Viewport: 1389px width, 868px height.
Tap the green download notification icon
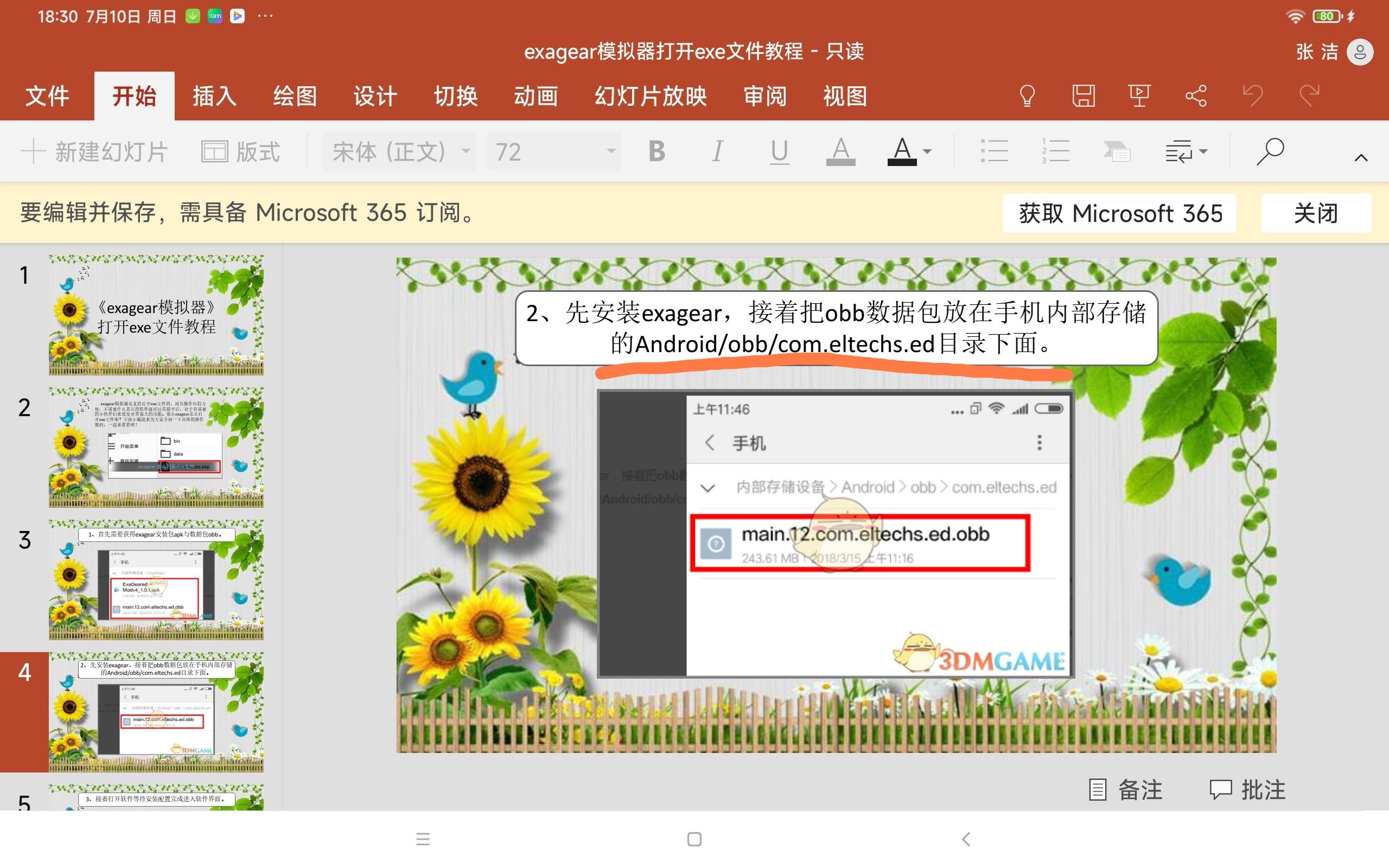(x=193, y=16)
